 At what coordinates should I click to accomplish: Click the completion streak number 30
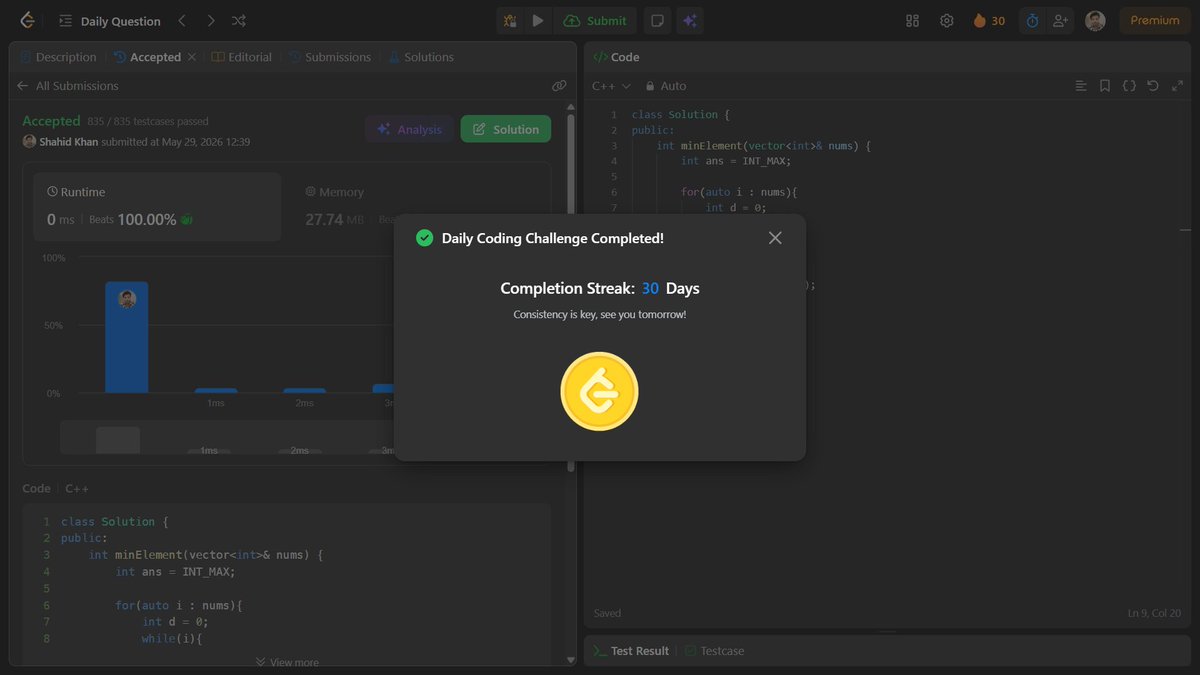tap(650, 288)
